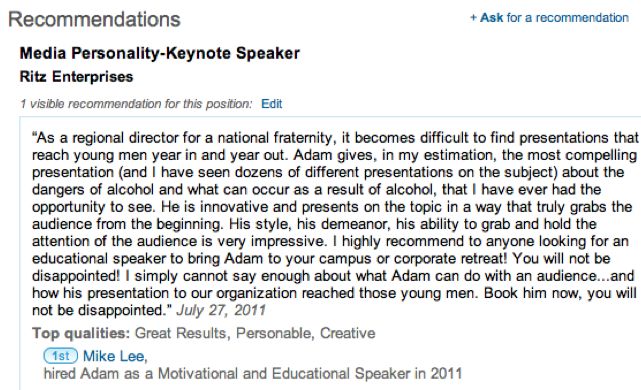Click the 1st degree connection badge
The height and width of the screenshot is (390, 641).
tap(61, 356)
